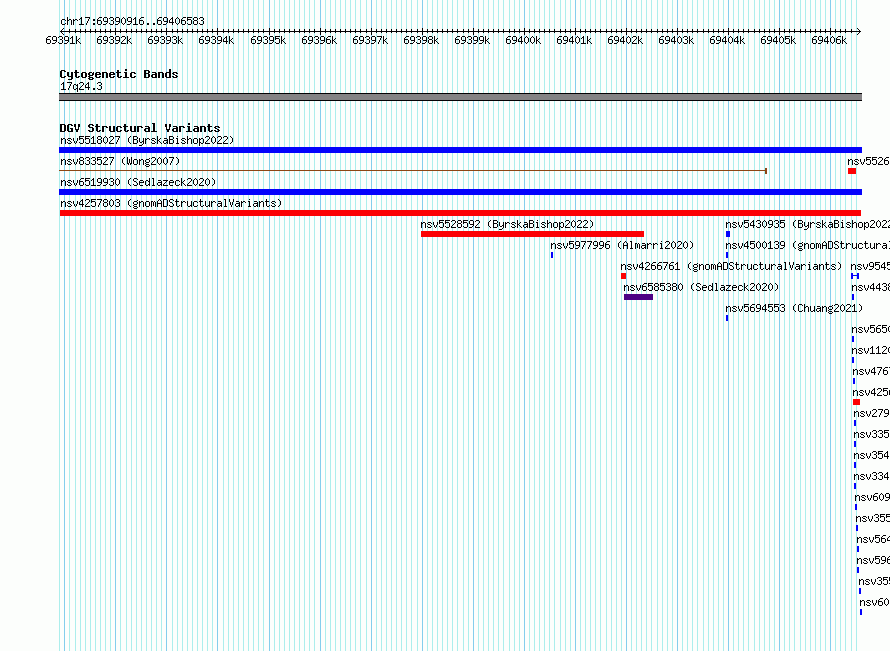Click the DGV Structural Variants track title

[x=140, y=128]
